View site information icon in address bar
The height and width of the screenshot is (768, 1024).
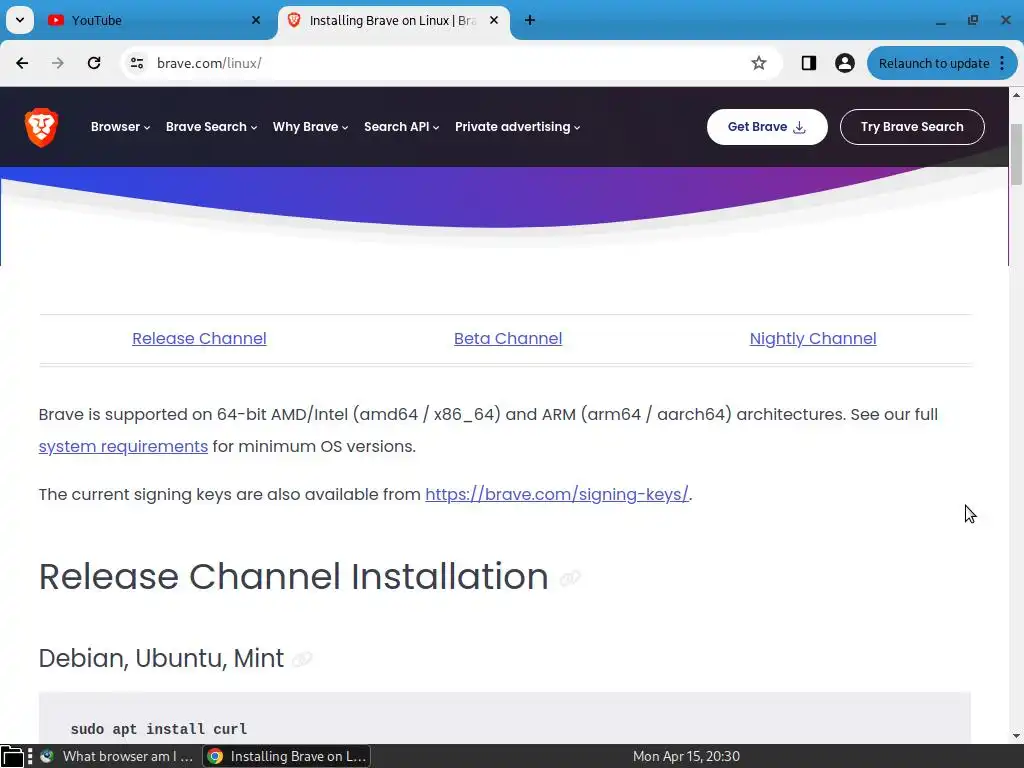(137, 63)
